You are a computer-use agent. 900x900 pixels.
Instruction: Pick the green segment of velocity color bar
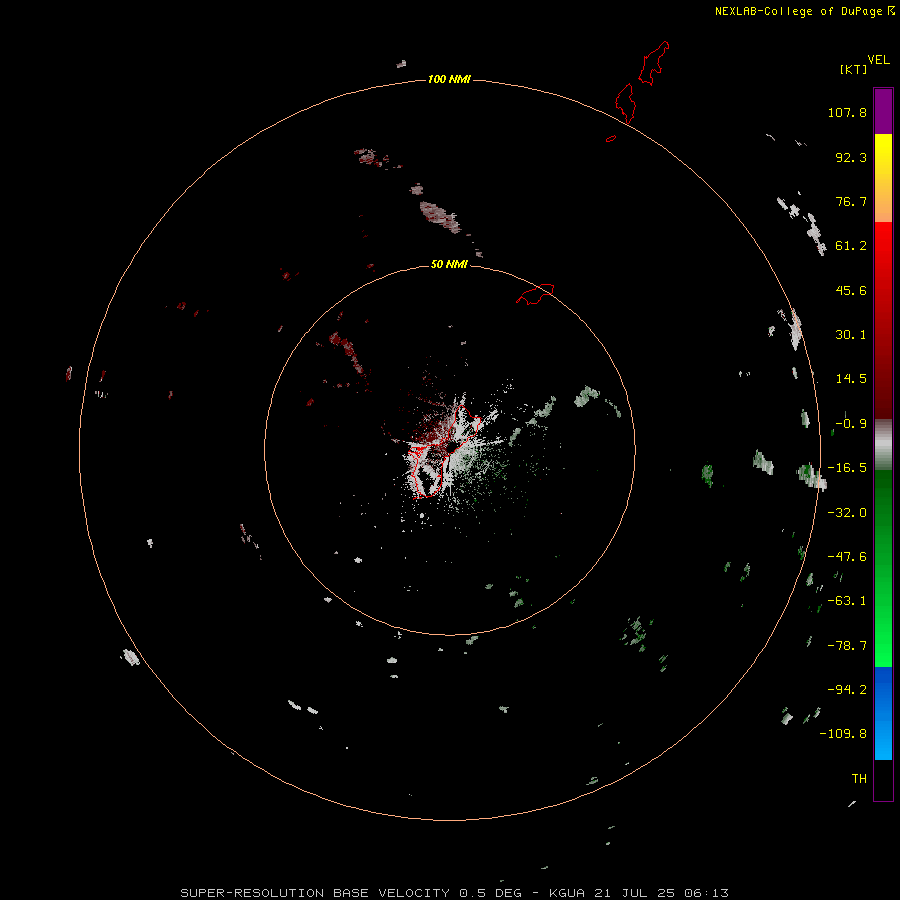click(x=883, y=568)
